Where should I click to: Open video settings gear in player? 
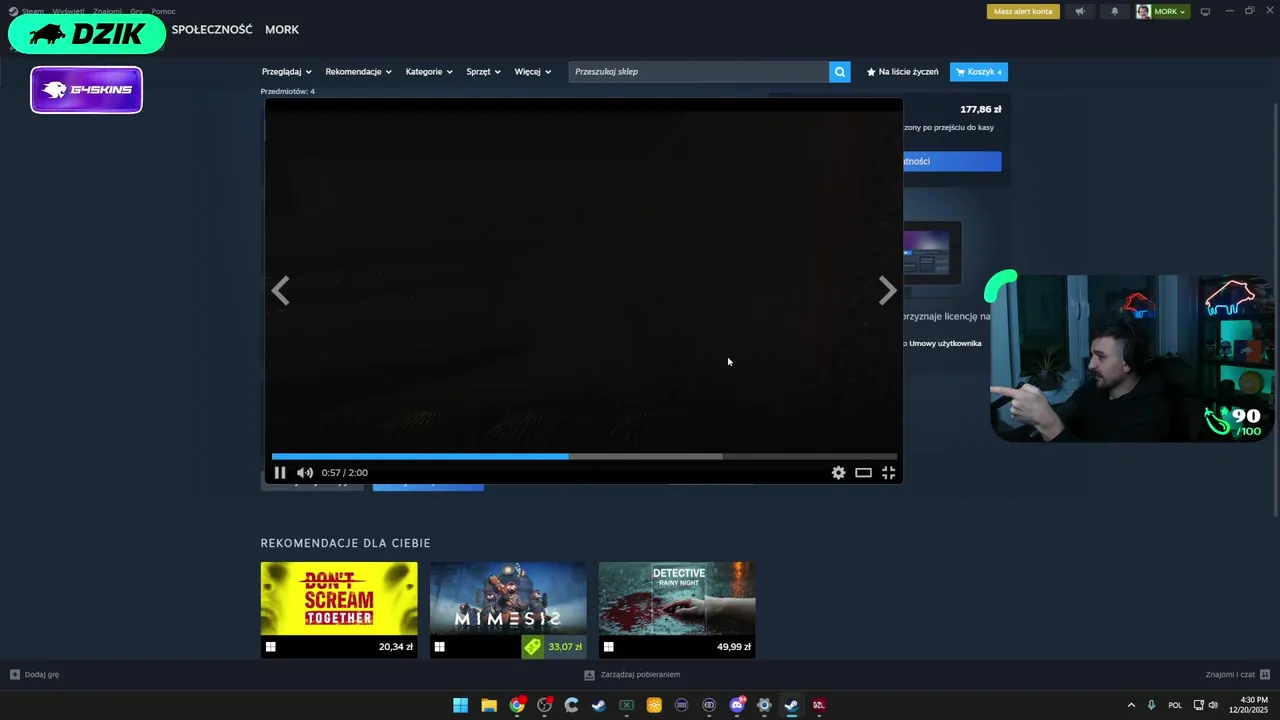[838, 473]
